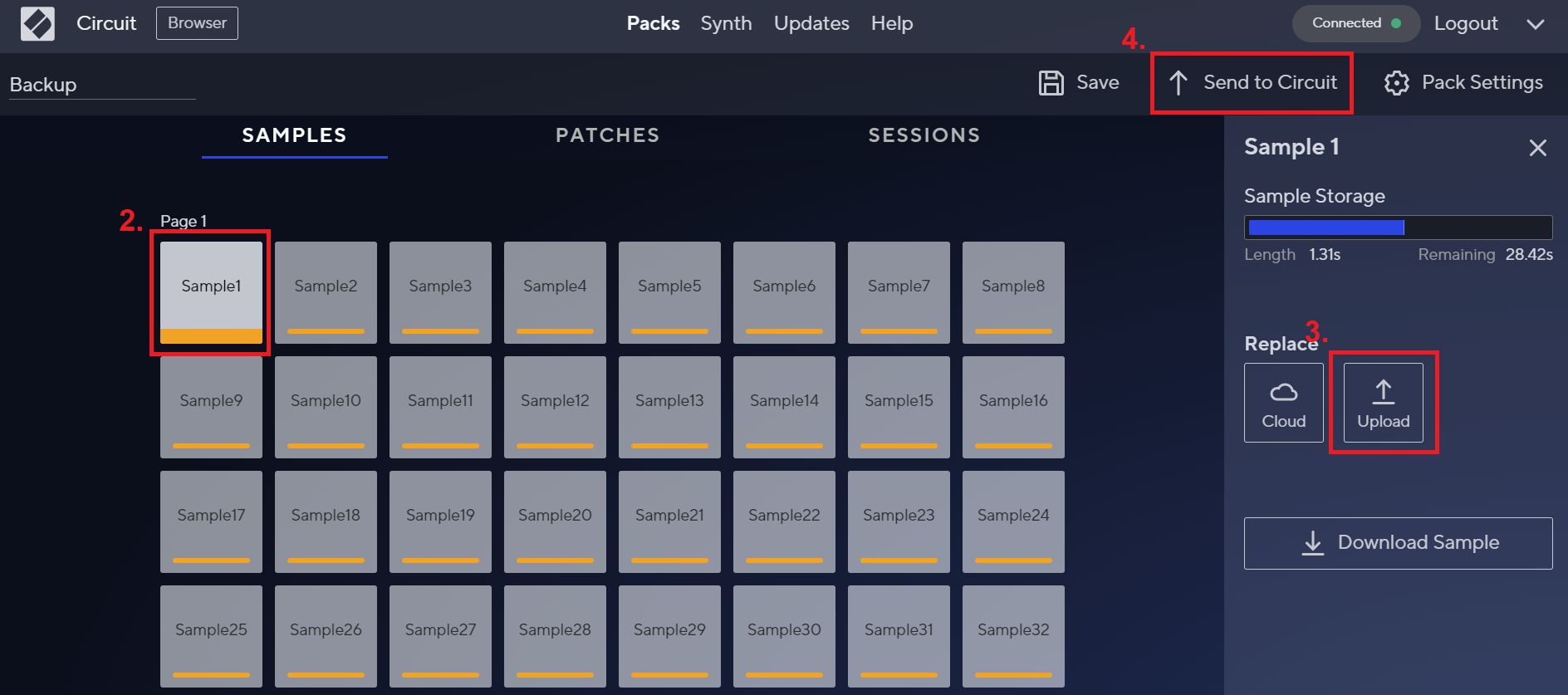
Task: Expand the account dropdown chevron
Action: pos(1536,24)
